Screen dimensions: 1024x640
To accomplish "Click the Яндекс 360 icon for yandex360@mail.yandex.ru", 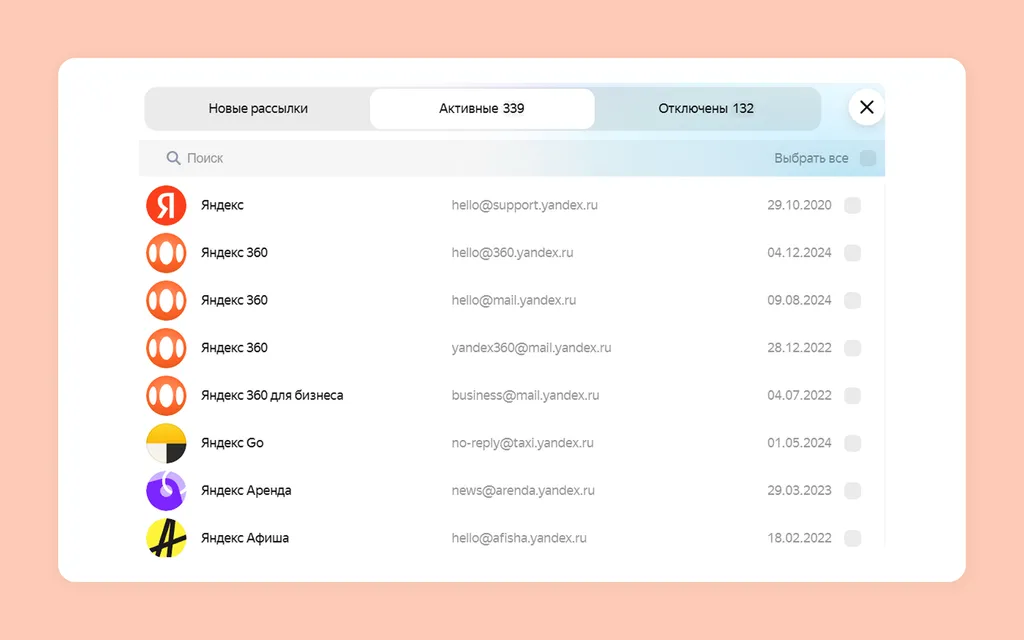I will pyautogui.click(x=166, y=348).
